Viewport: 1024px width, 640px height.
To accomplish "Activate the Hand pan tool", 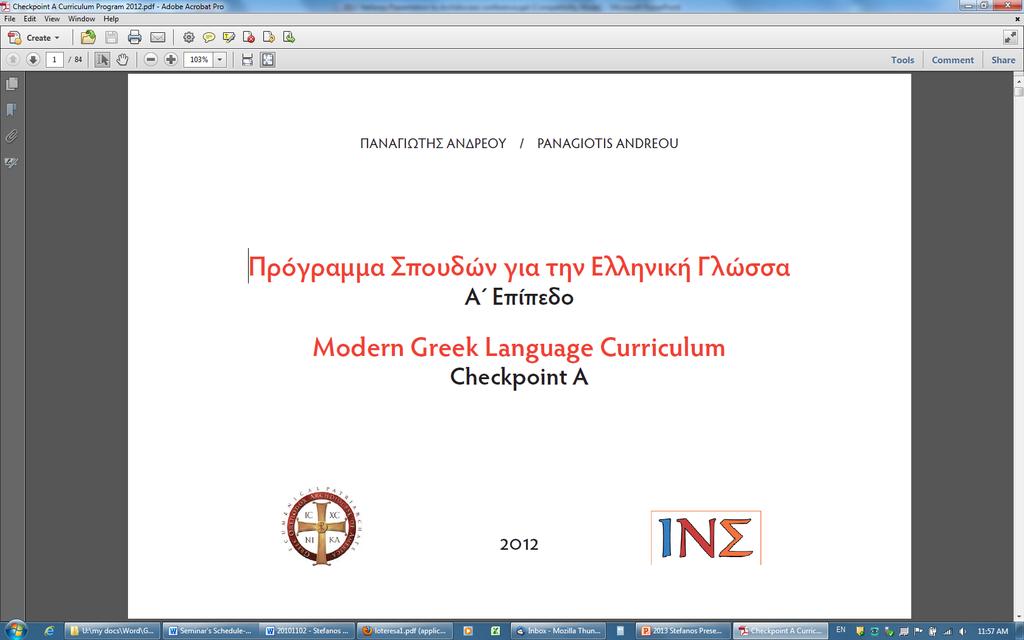I will (122, 59).
